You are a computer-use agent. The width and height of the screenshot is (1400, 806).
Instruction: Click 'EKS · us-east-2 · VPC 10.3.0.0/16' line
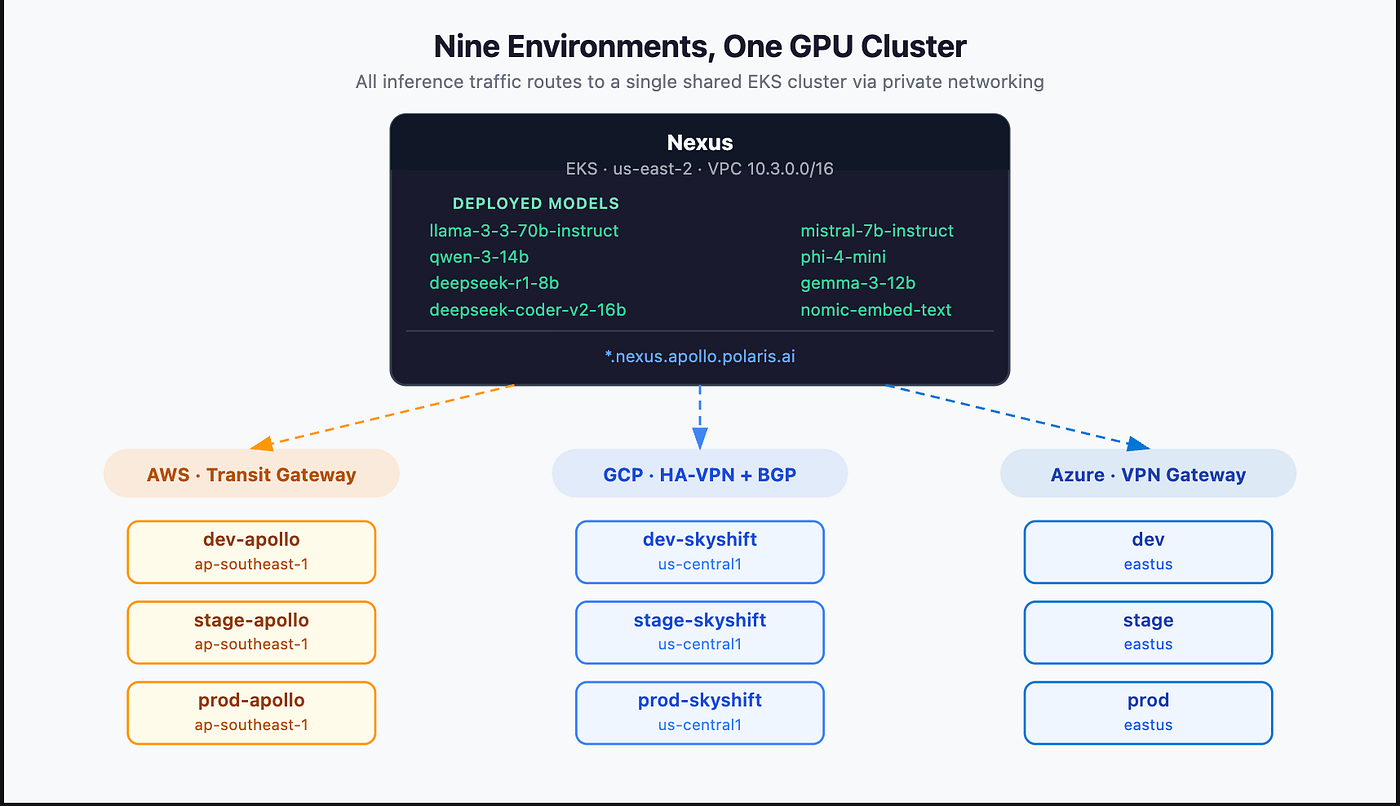(x=700, y=169)
